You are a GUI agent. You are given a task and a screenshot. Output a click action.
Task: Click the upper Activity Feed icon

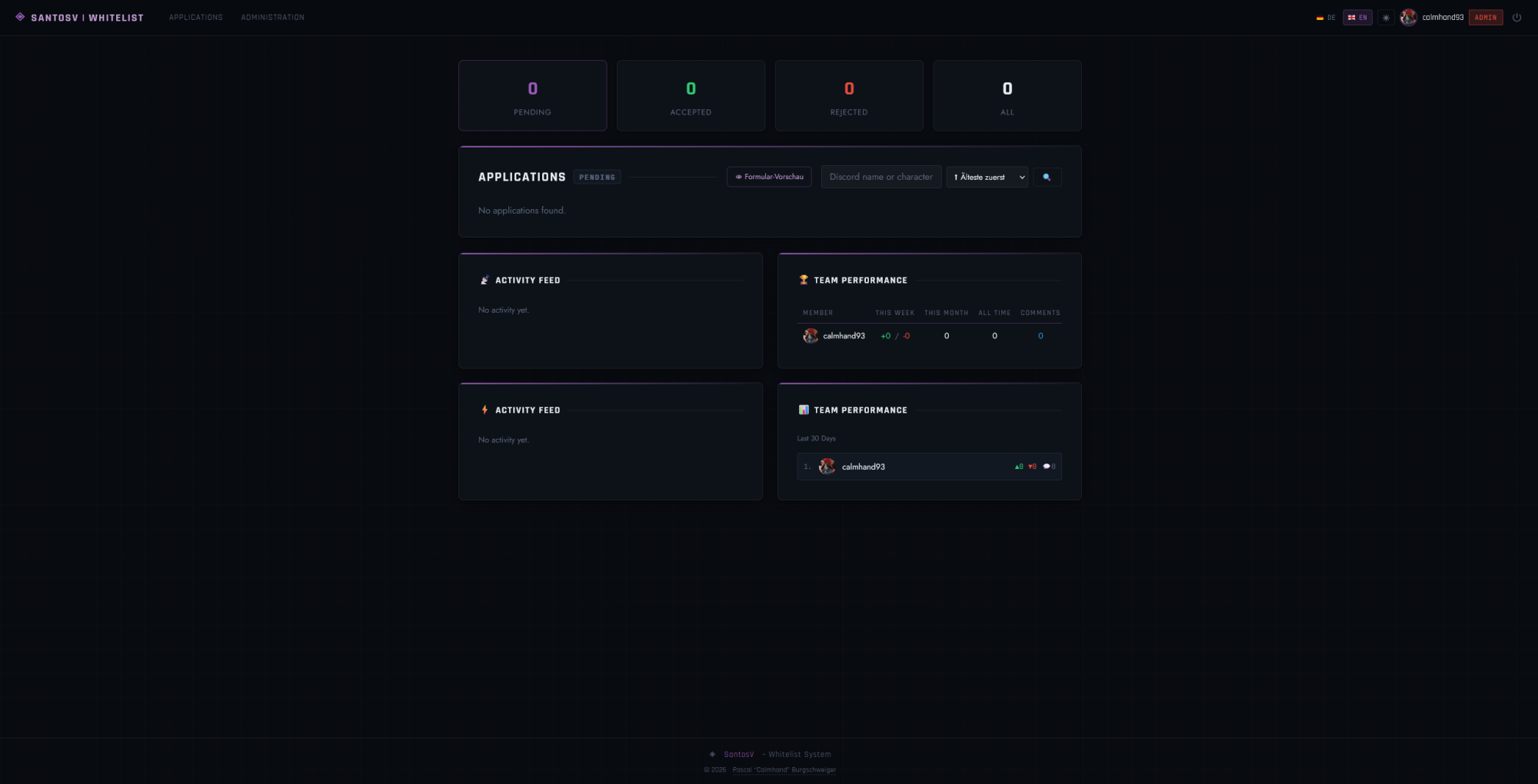pos(484,281)
